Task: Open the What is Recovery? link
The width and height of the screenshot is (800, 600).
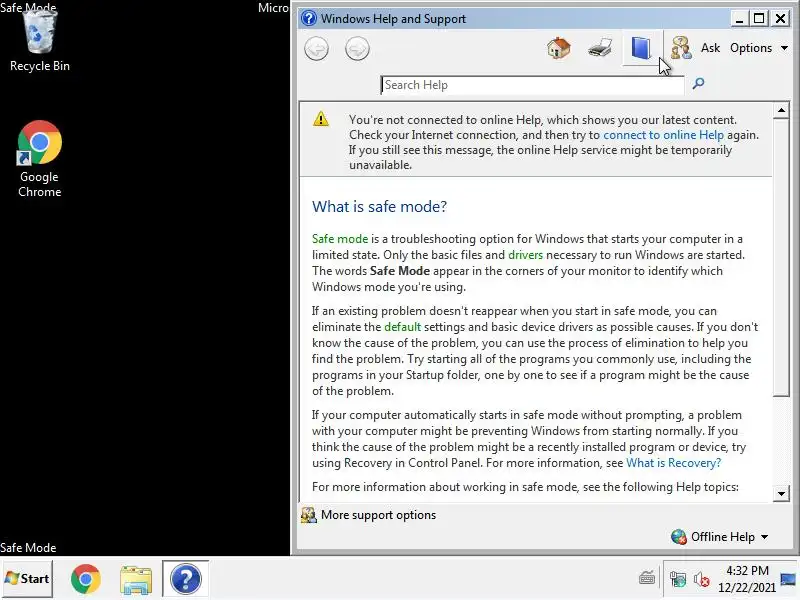Action: tap(673, 463)
